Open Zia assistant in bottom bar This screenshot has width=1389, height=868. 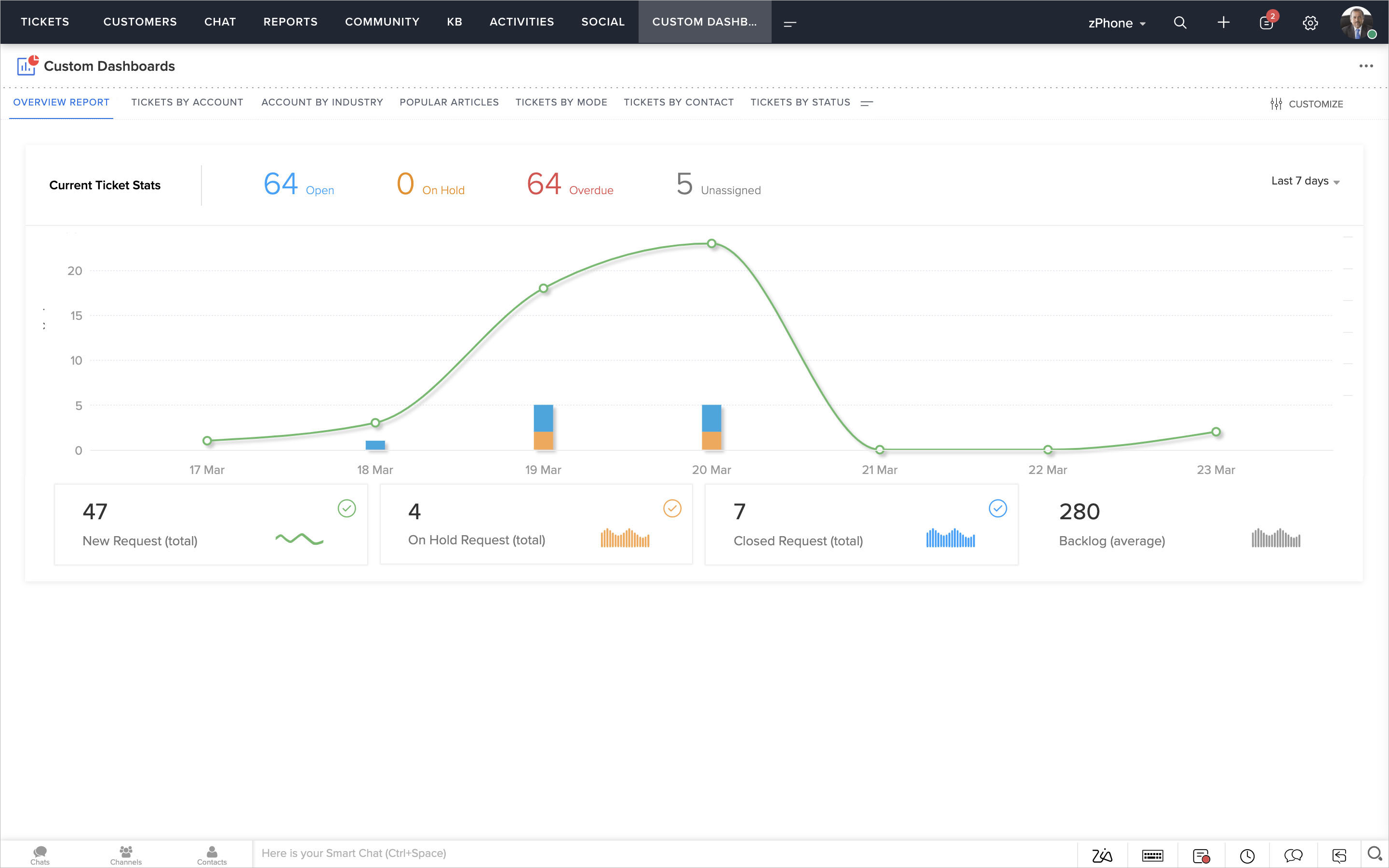[x=1102, y=855]
